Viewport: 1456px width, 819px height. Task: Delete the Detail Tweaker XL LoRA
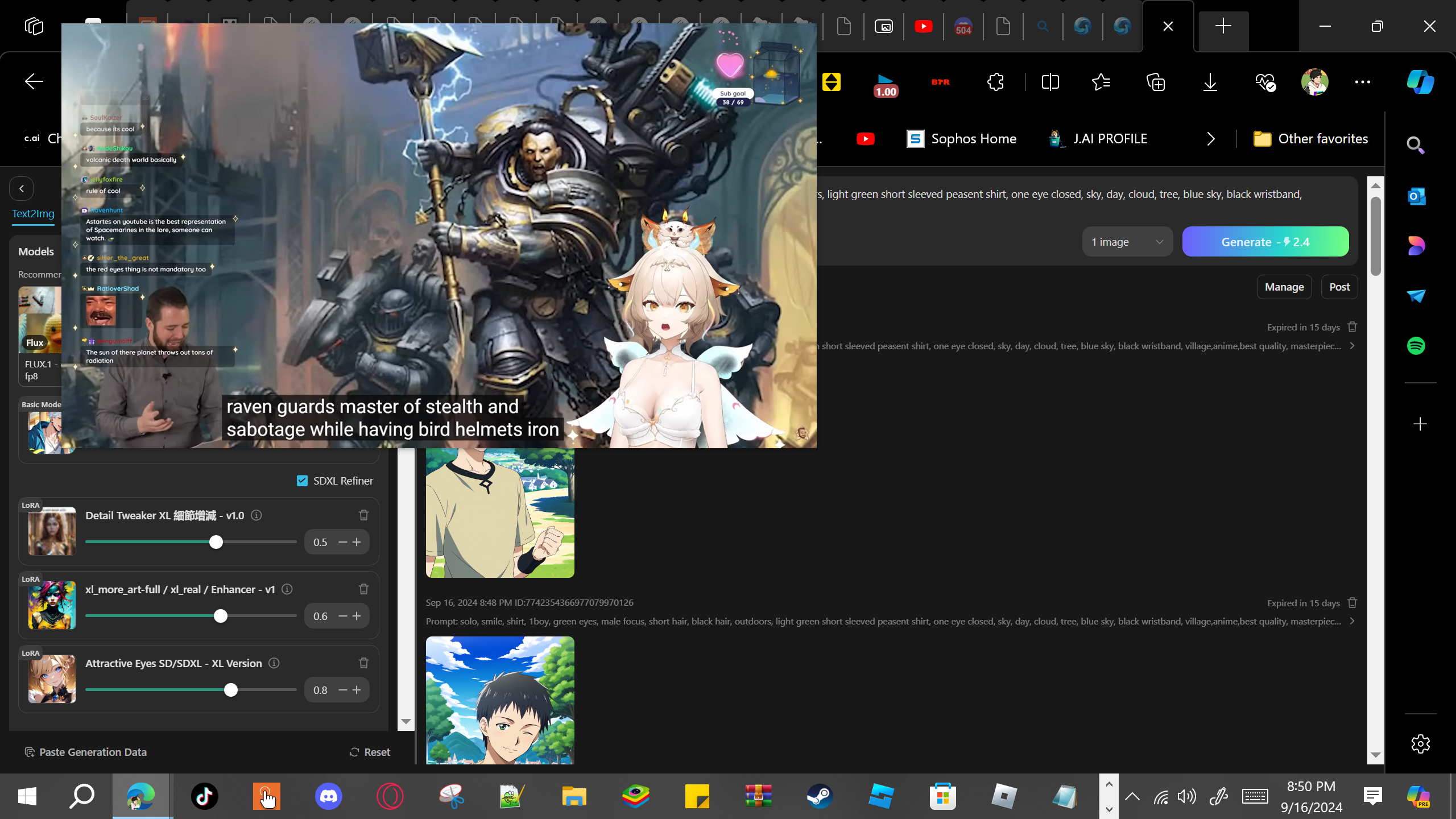364,515
